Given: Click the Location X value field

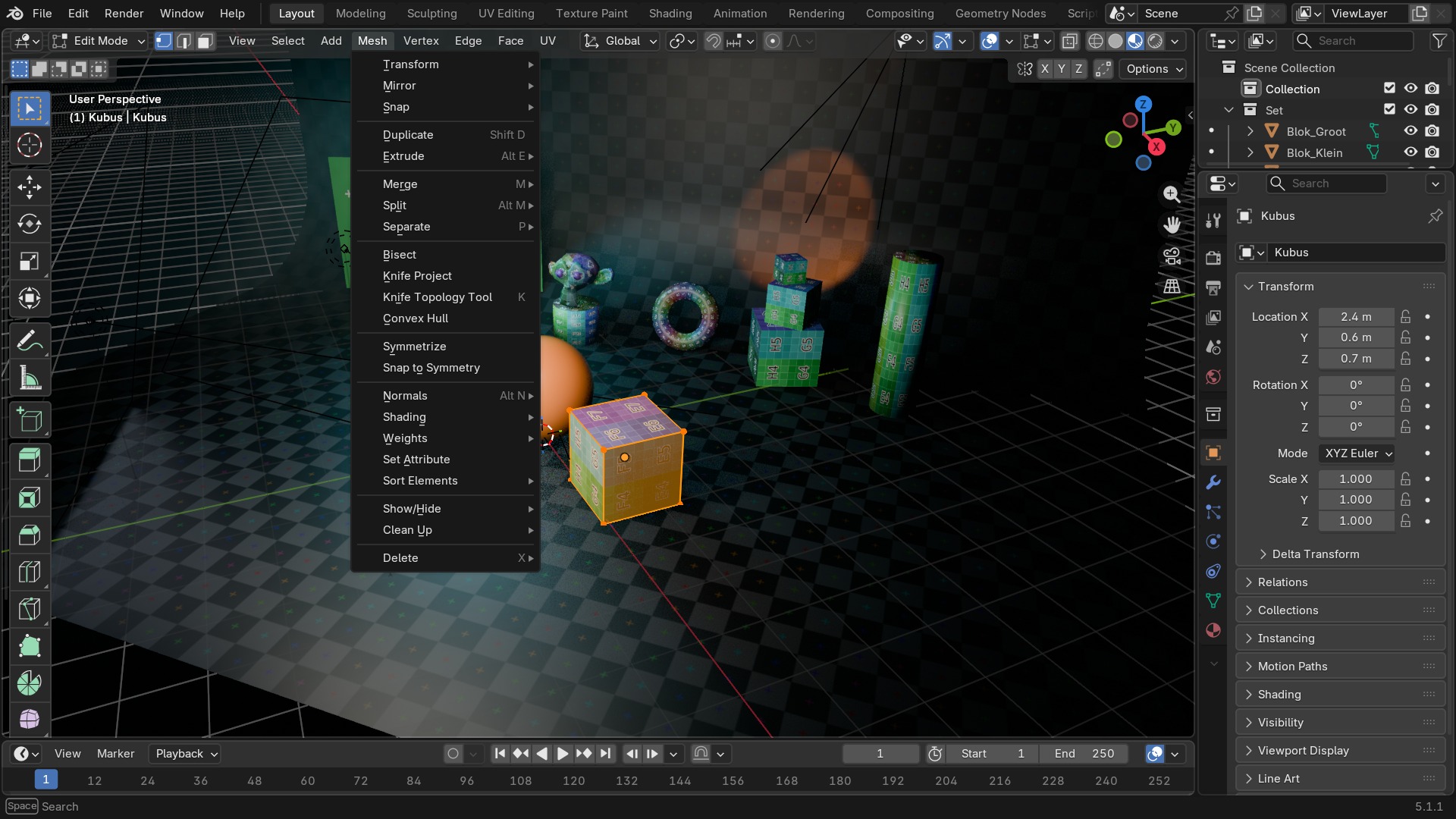Looking at the screenshot, I should tap(1356, 317).
